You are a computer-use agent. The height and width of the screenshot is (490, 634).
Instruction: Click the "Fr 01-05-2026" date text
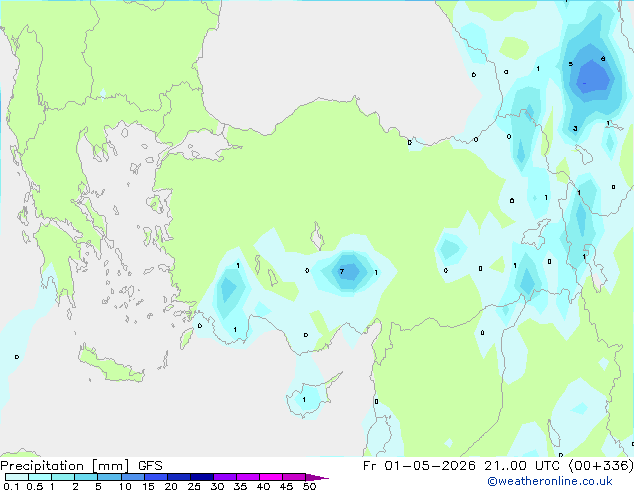click(x=419, y=466)
